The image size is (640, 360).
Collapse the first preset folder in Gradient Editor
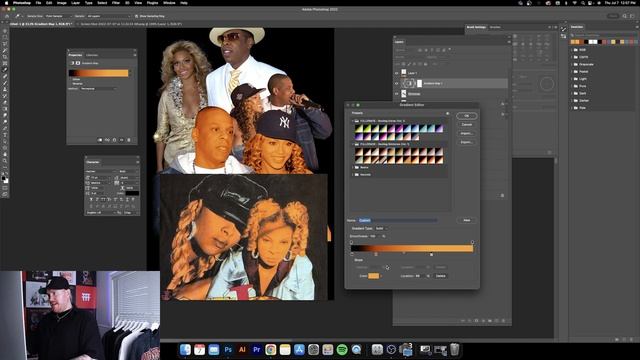[x=353, y=121]
